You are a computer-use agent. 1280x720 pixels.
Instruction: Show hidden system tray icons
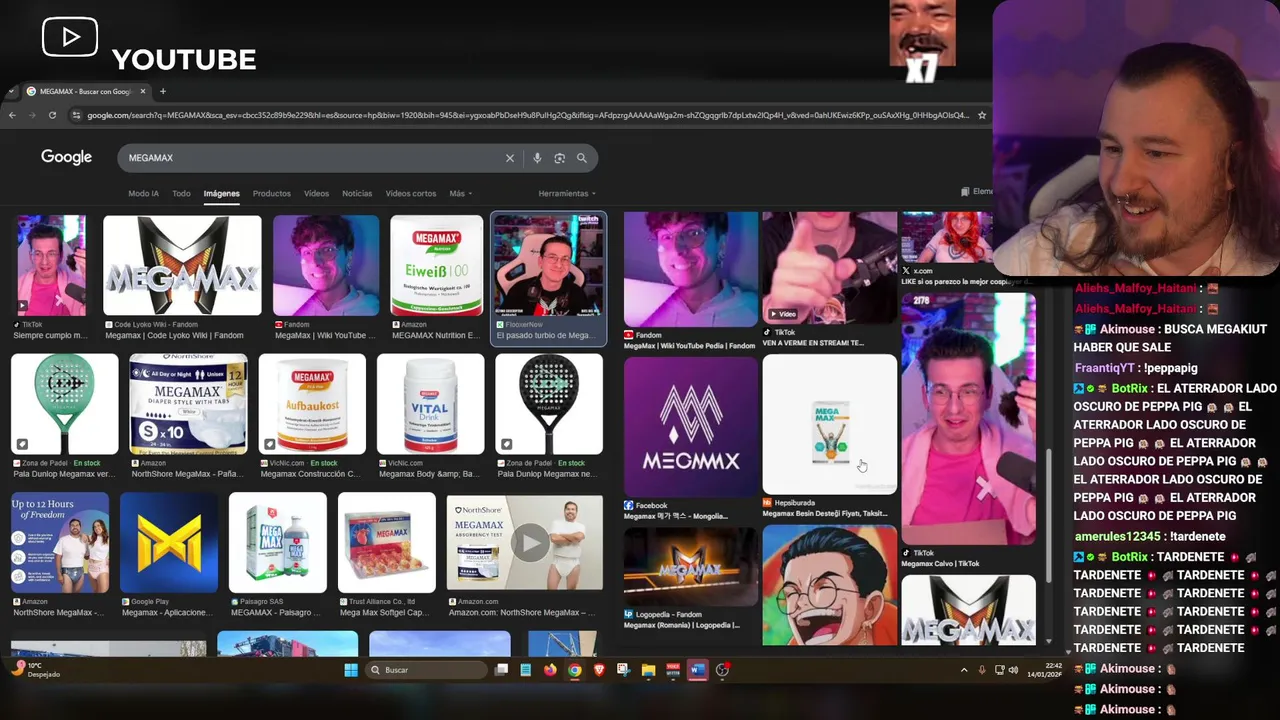(964, 670)
